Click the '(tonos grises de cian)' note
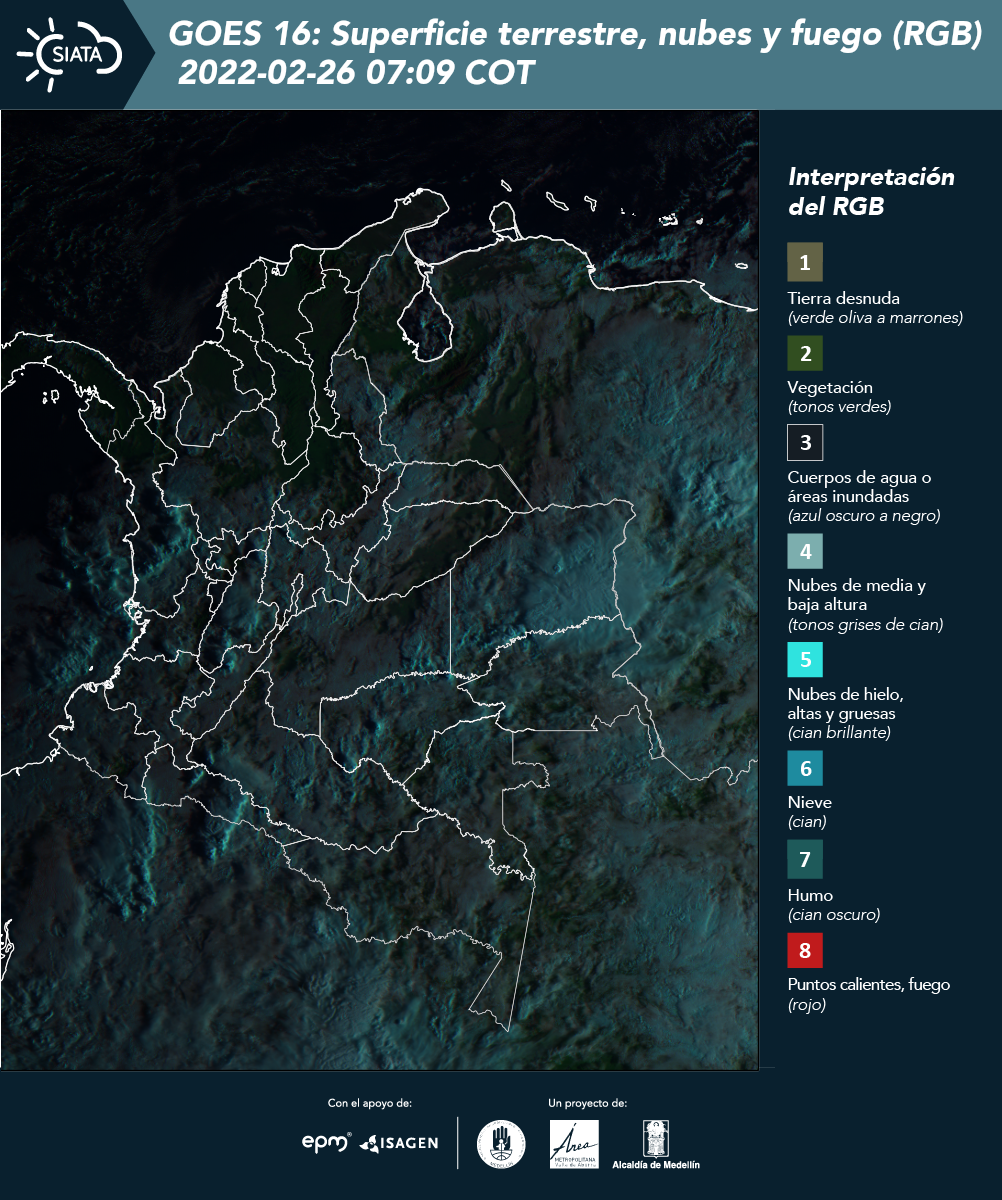The image size is (1002, 1200). 866,625
